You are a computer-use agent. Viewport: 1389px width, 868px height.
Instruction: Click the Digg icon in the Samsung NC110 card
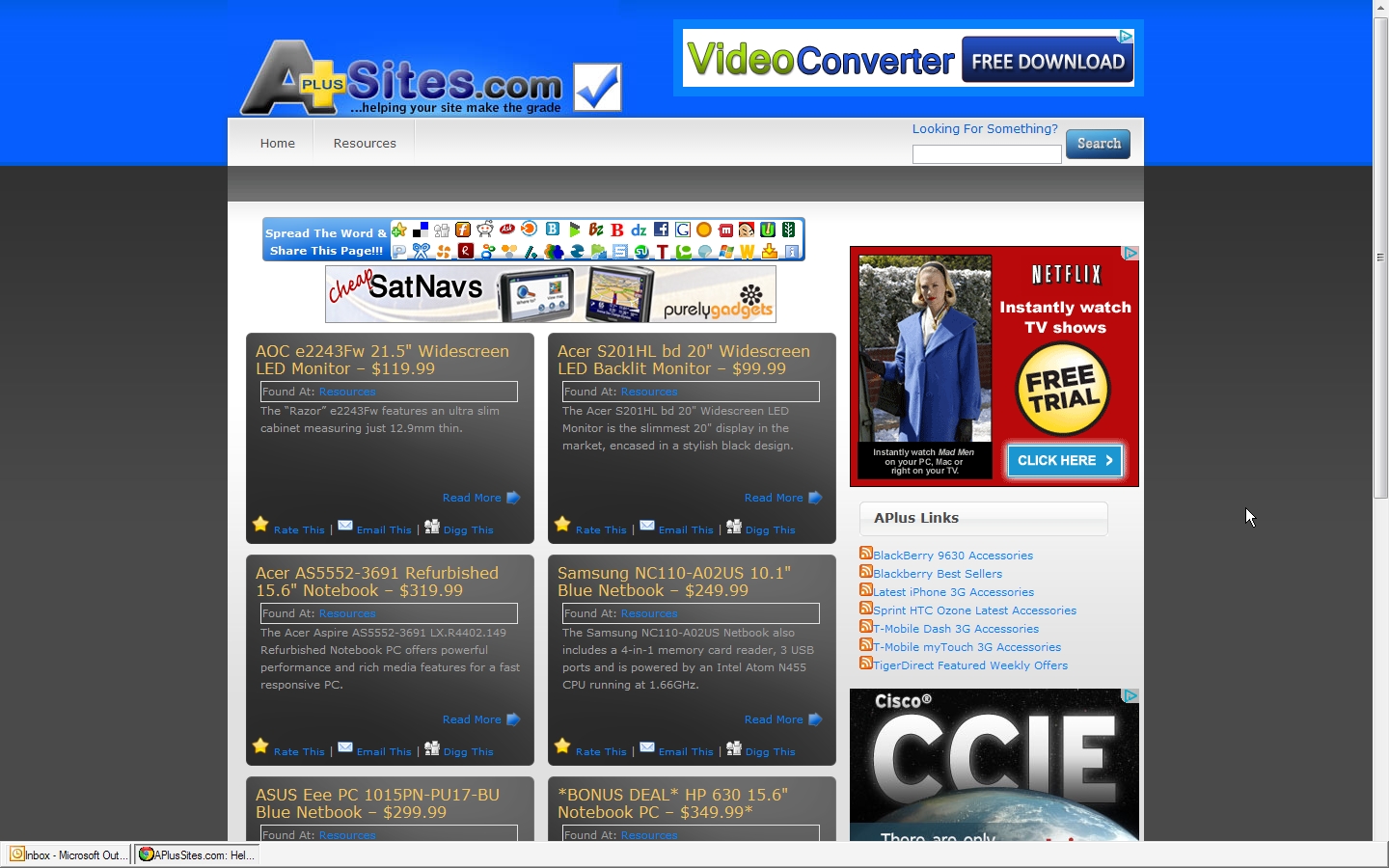click(x=734, y=747)
